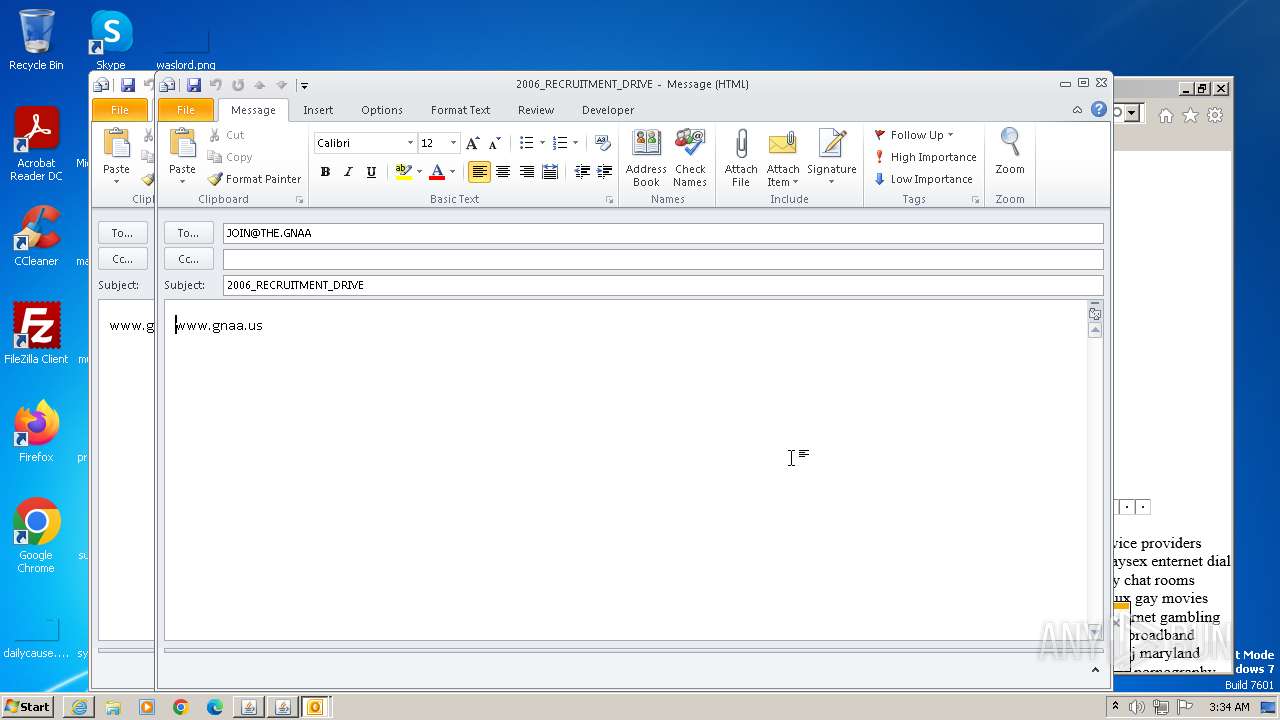The image size is (1280, 720).
Task: Click the Decrease Indent icon
Action: tap(582, 172)
